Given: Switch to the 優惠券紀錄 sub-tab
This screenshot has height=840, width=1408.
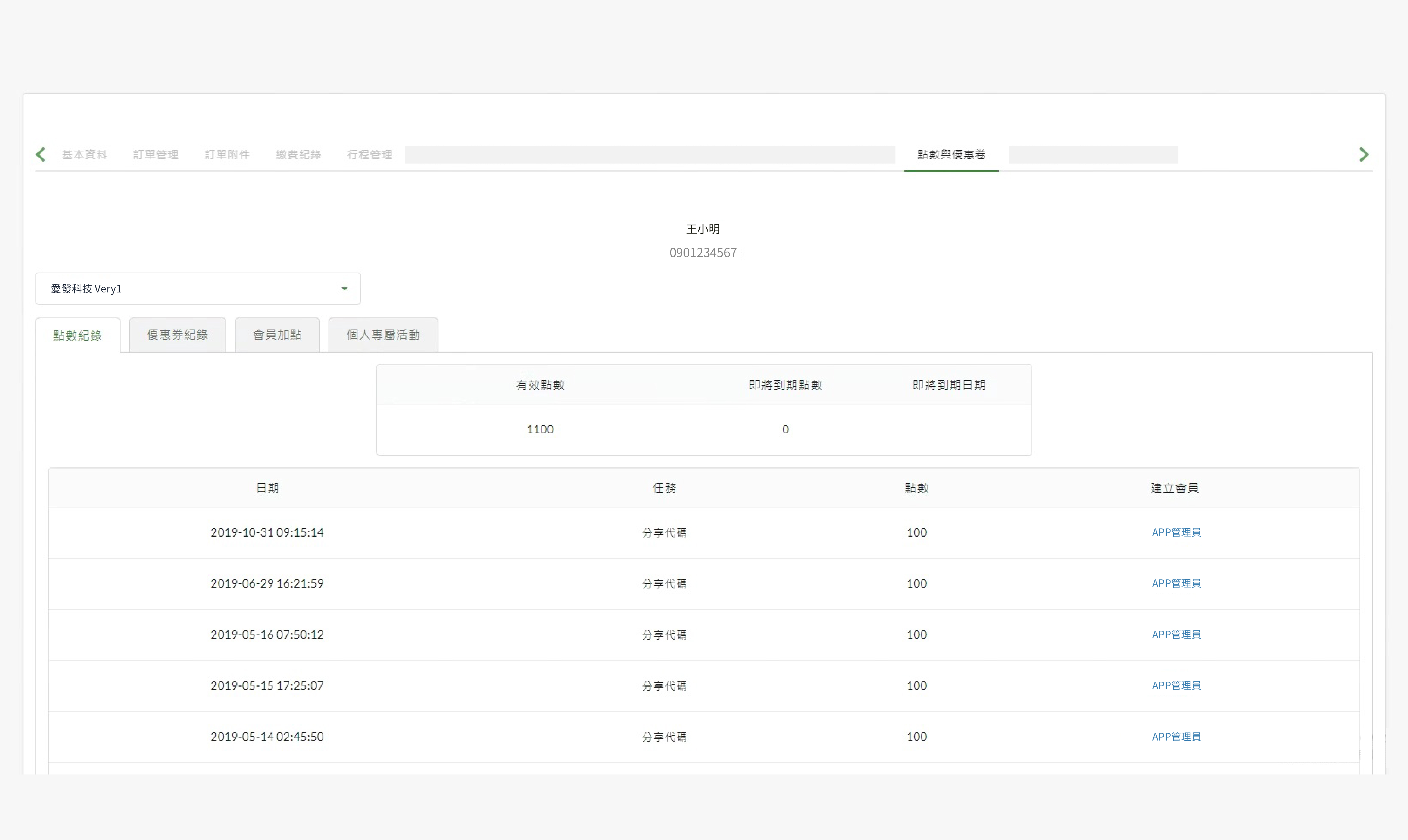Looking at the screenshot, I should click(x=177, y=334).
